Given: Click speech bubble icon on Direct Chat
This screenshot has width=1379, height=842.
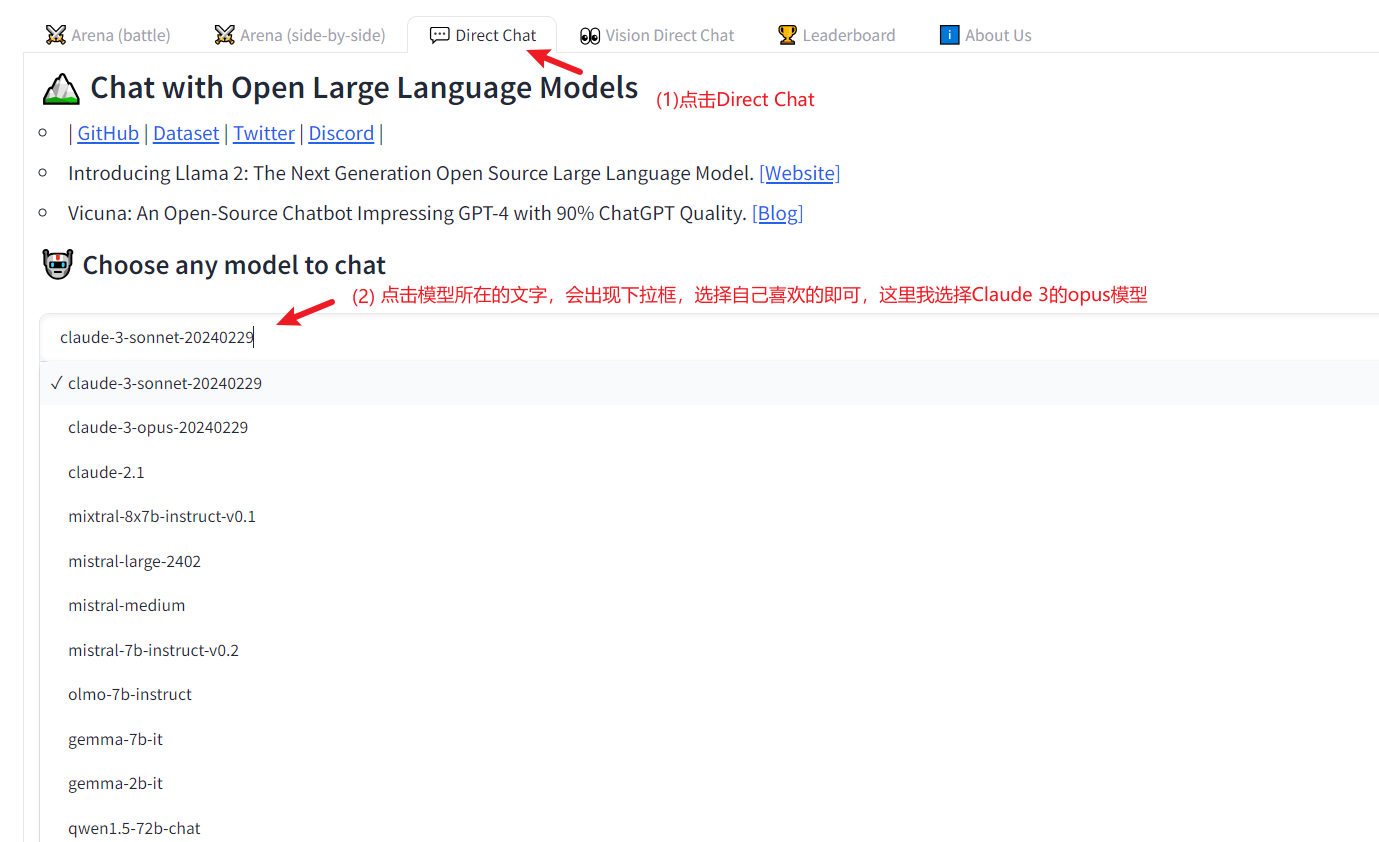Looking at the screenshot, I should 439,35.
